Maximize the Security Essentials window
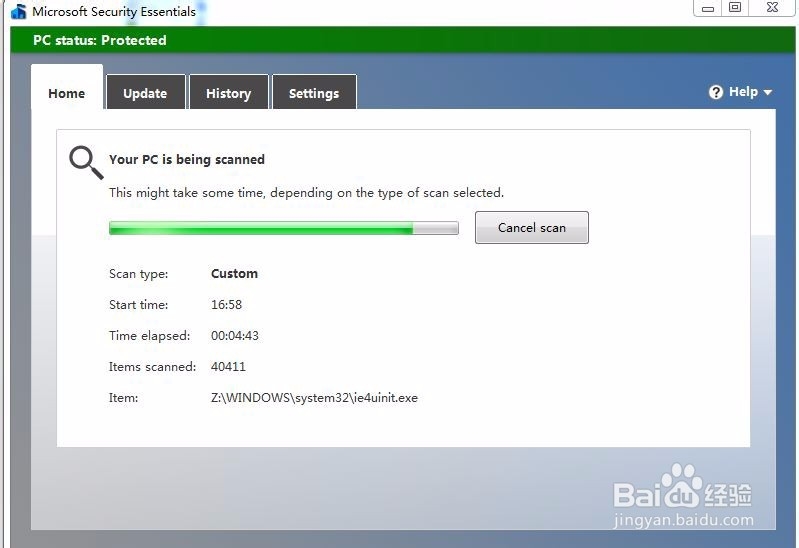The height and width of the screenshot is (548, 799). [735, 8]
